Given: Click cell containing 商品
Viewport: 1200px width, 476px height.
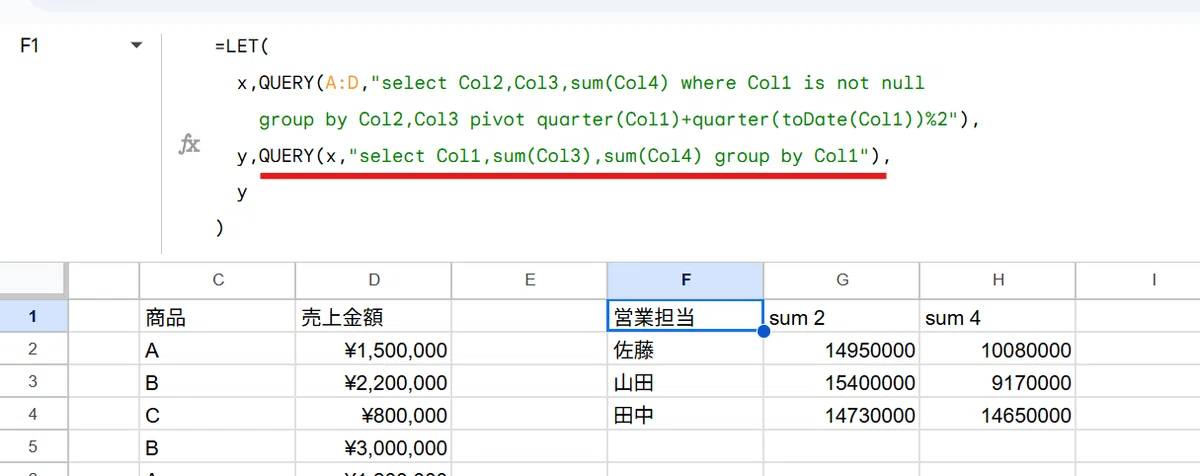Looking at the screenshot, I should pos(217,318).
